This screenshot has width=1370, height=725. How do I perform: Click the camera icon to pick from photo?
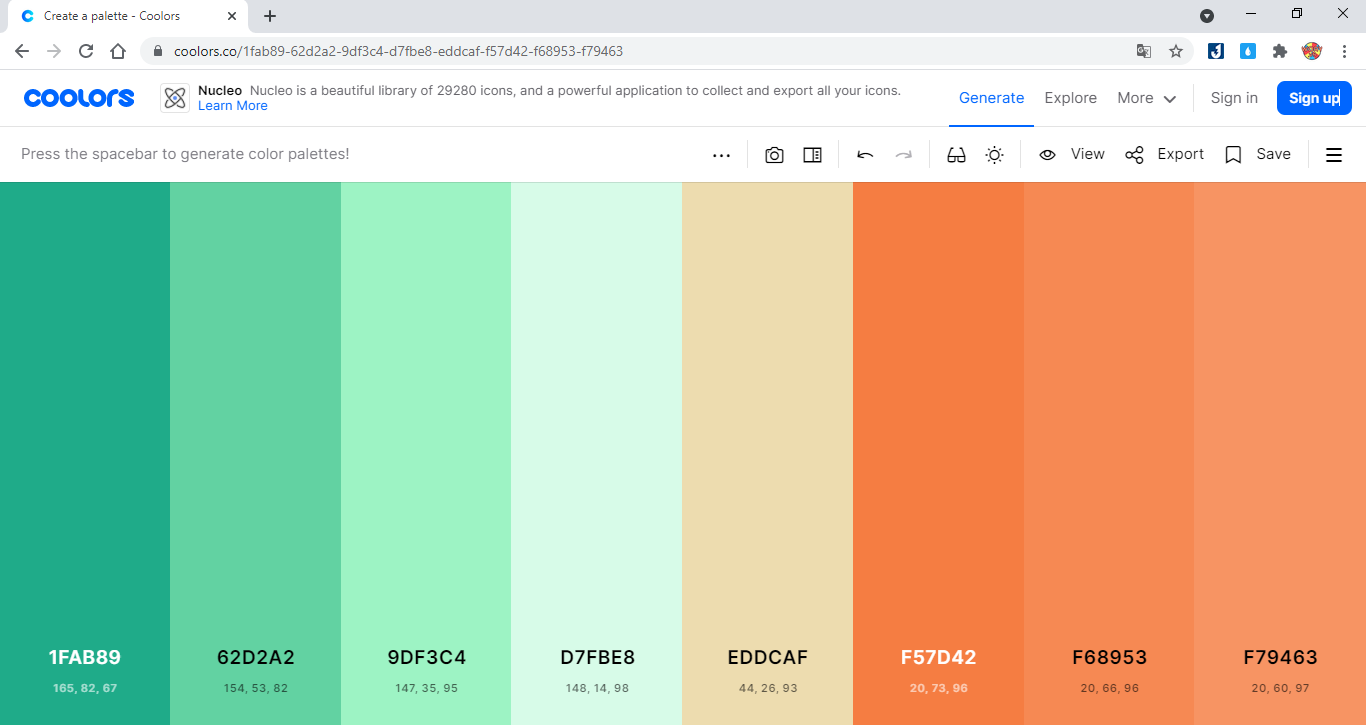point(774,155)
